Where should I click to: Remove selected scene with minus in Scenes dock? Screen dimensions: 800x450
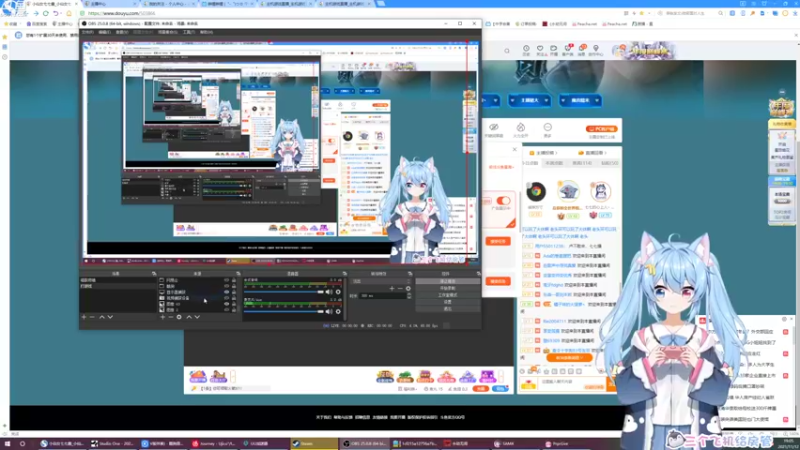pyautogui.click(x=92, y=317)
